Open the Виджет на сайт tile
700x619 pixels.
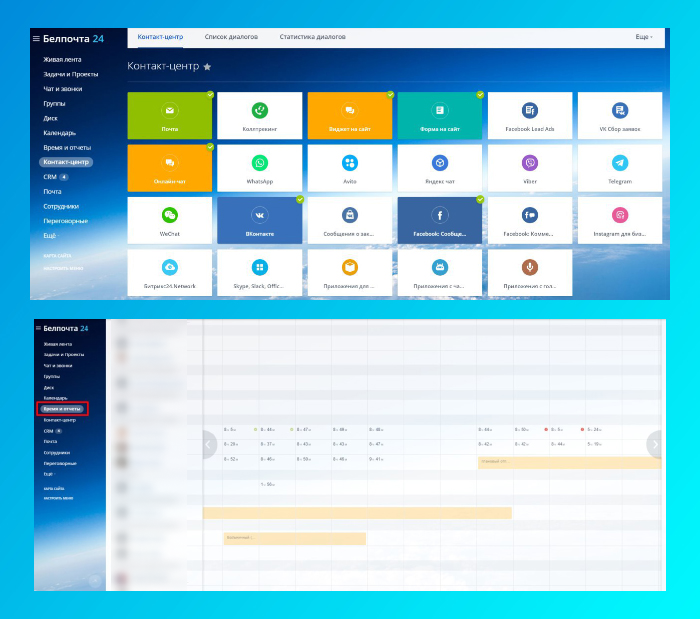point(350,116)
